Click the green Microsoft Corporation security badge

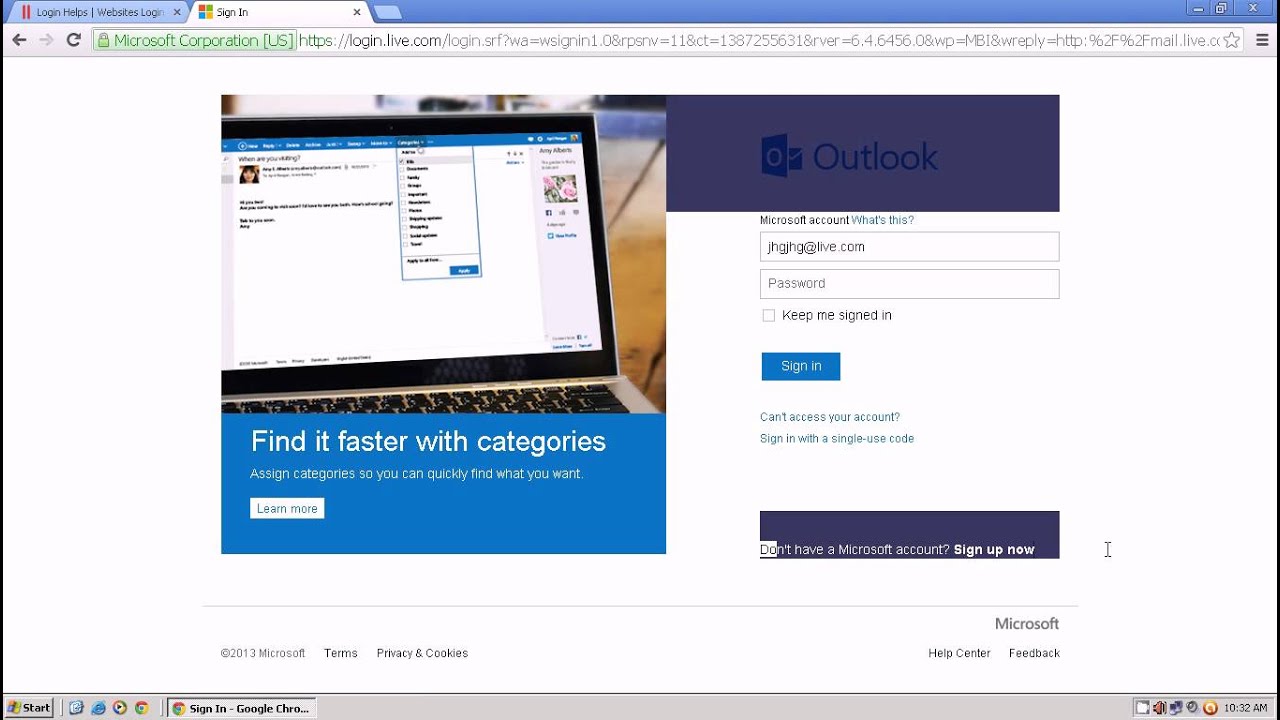click(194, 41)
